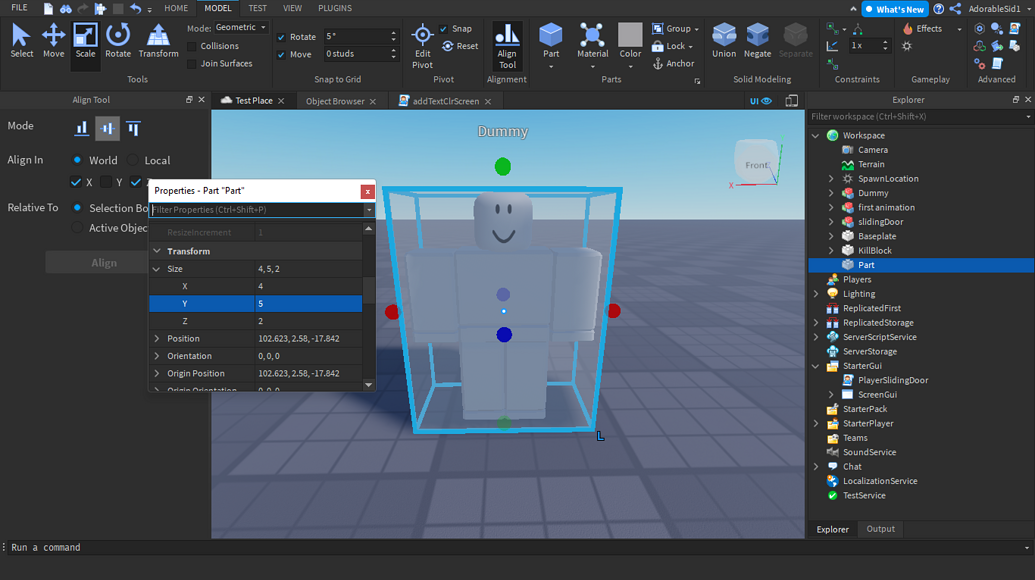Toggle the Collisions checkbox
The height and width of the screenshot is (580, 1035).
click(191, 46)
